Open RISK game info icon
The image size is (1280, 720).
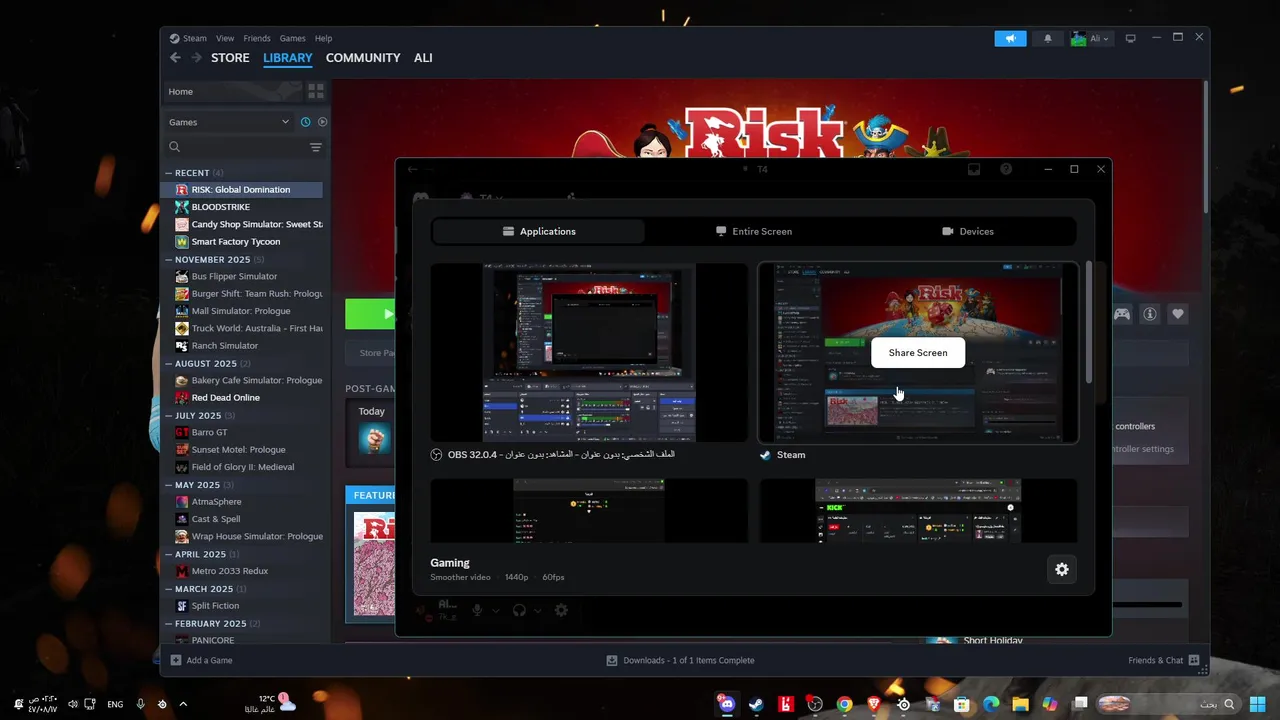(x=1150, y=314)
